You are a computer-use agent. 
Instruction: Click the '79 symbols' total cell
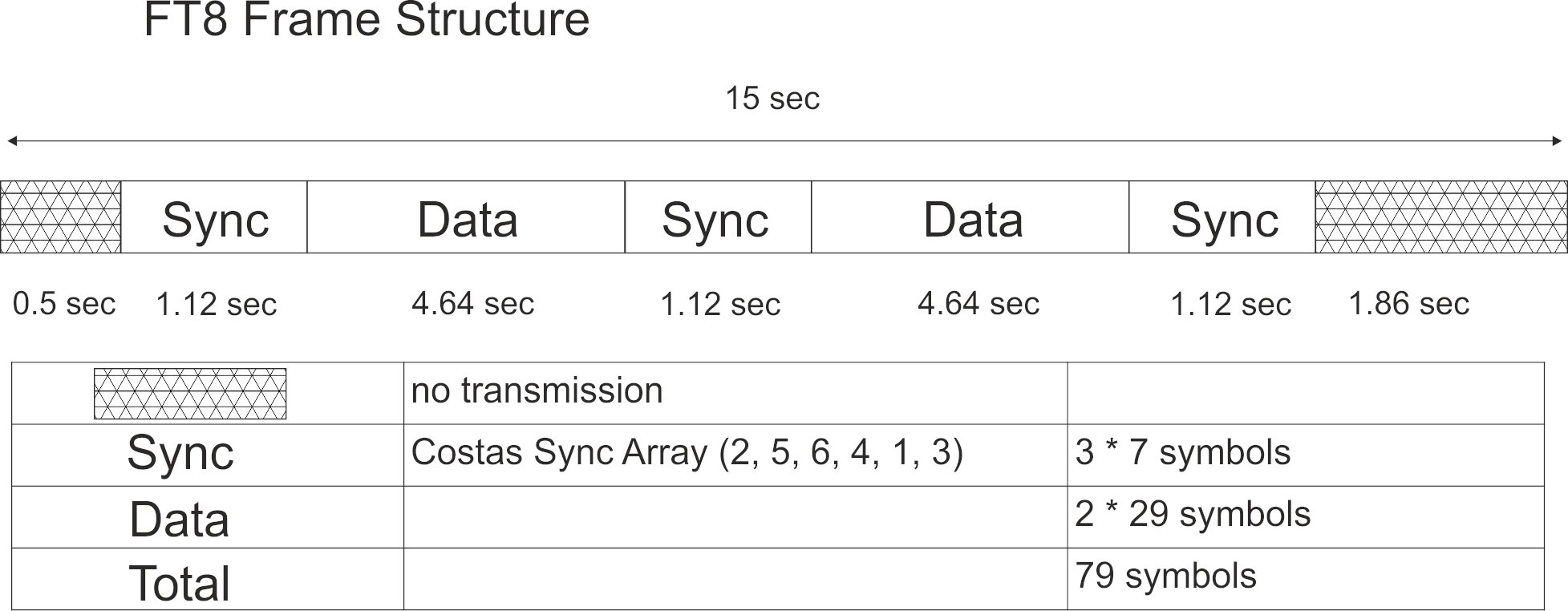1165,577
